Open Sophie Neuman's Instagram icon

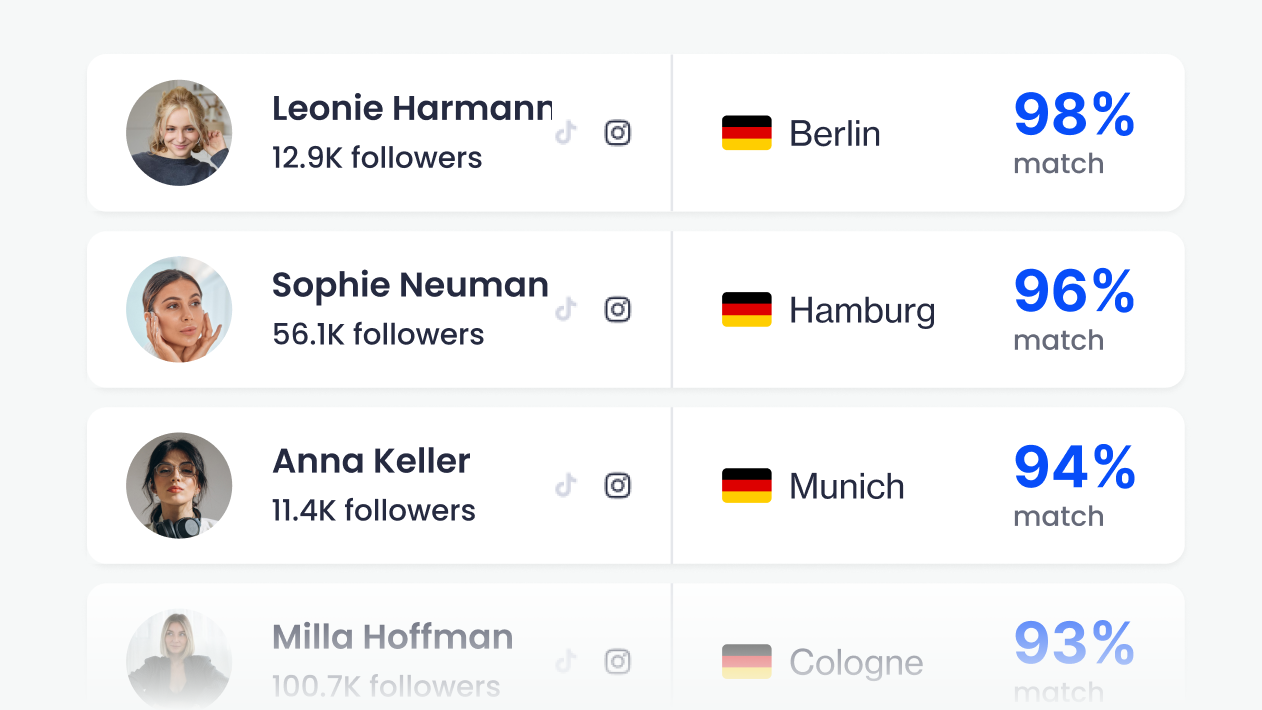[x=618, y=309]
